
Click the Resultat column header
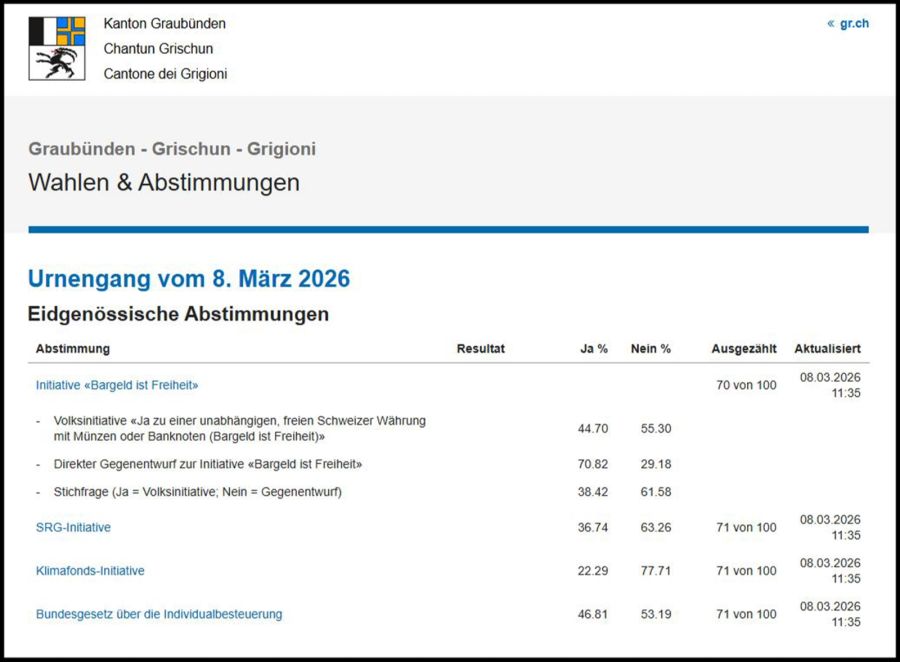pos(481,349)
